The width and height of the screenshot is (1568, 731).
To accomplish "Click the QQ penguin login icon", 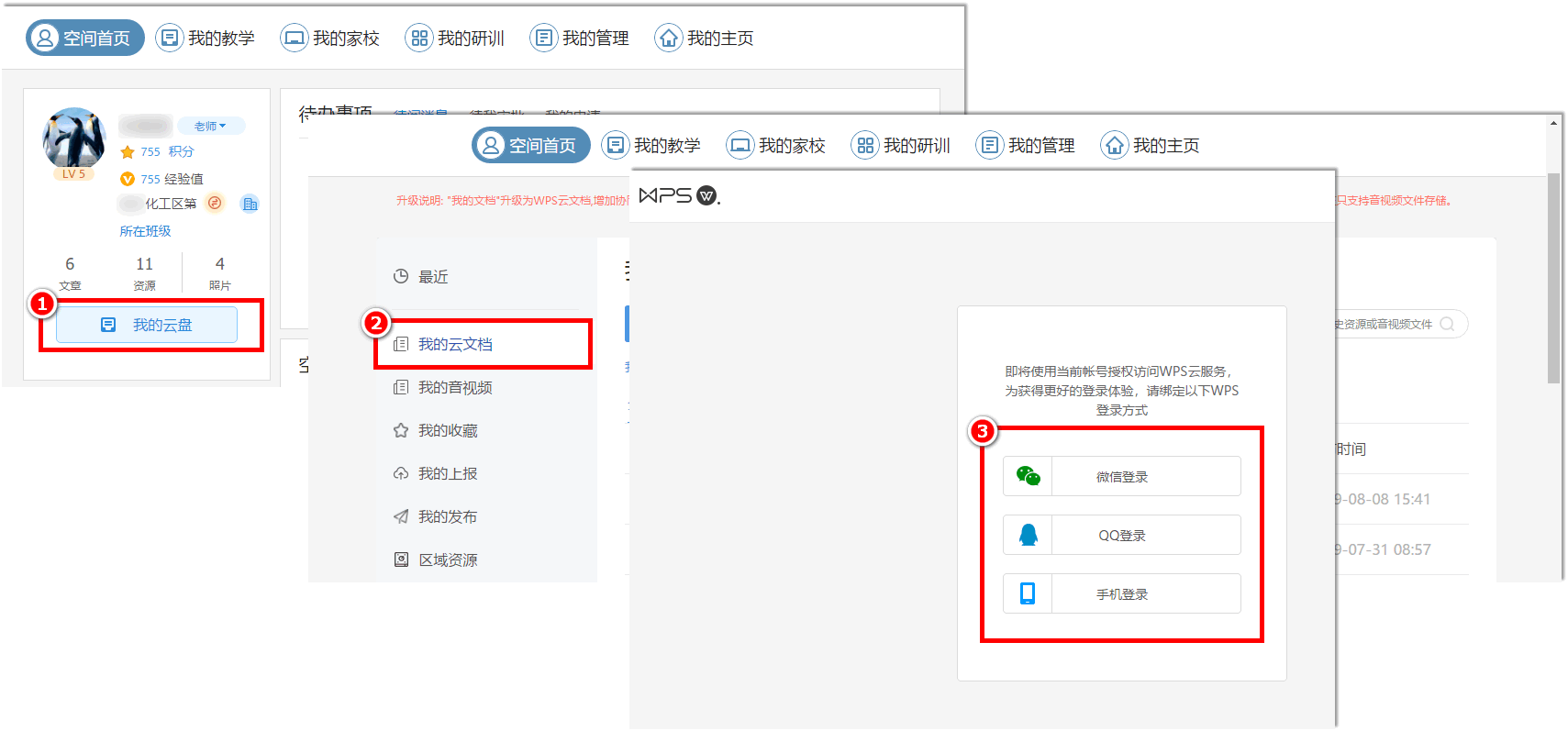I will (x=1028, y=535).
